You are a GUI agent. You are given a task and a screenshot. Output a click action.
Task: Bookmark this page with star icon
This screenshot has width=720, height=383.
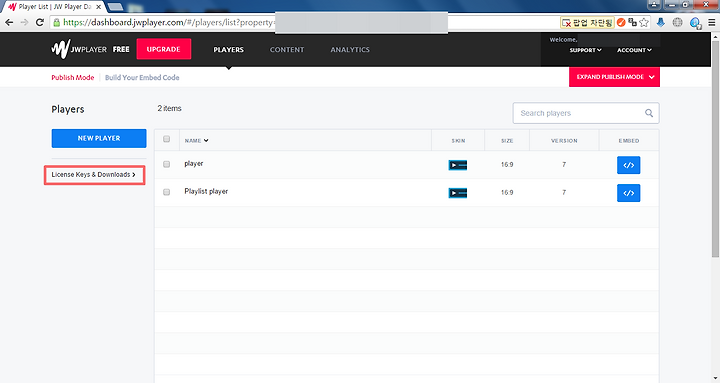[644, 22]
